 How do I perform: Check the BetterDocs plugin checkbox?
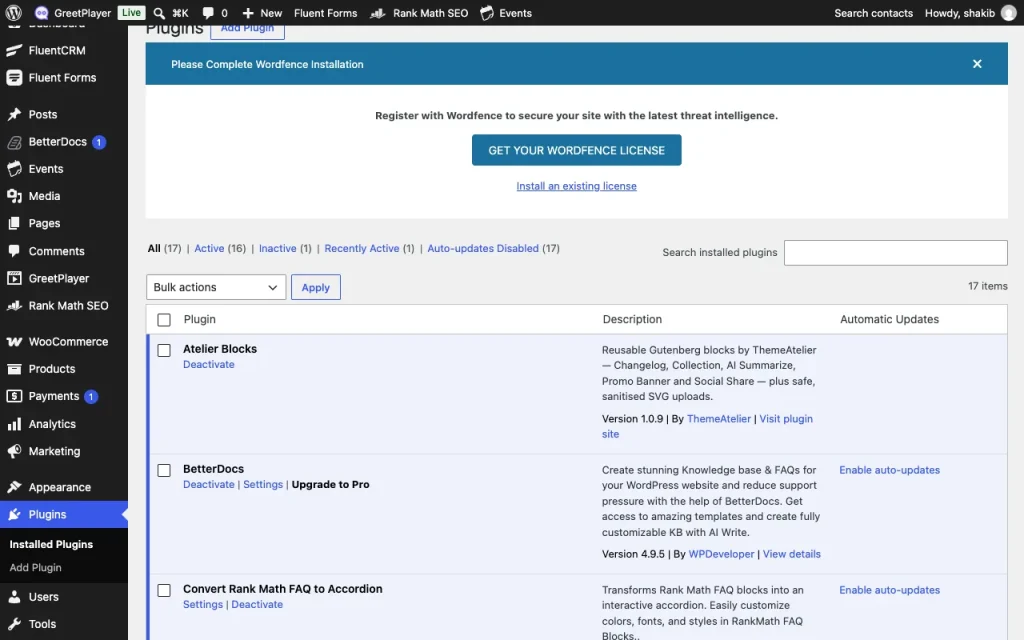pyautogui.click(x=164, y=470)
